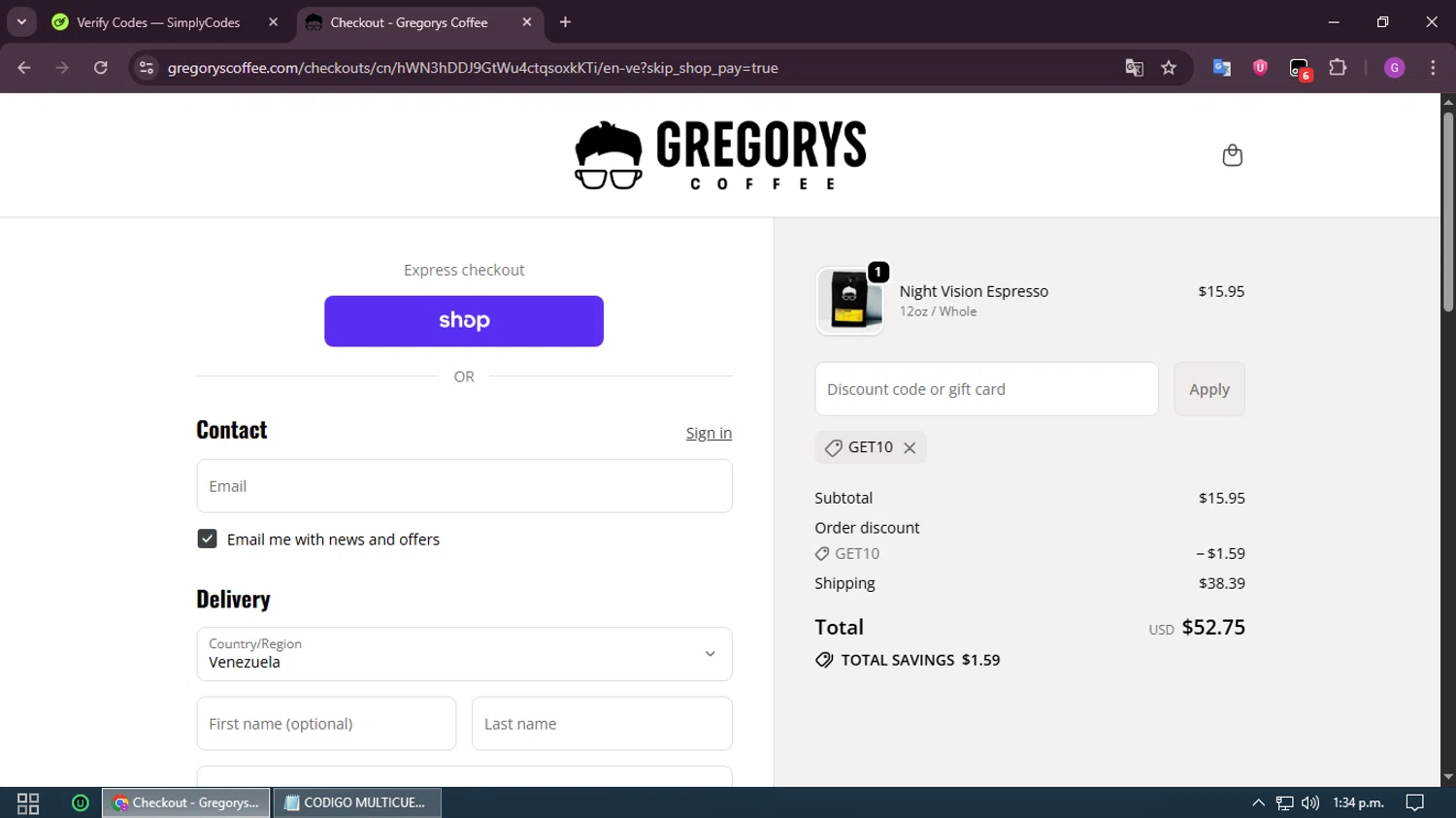
Task: Open the Google Translate extension icon
Action: 1222,68
